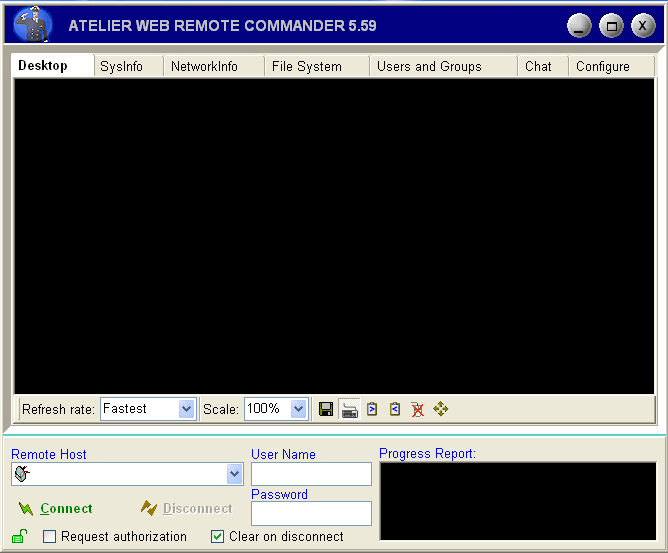Image resolution: width=668 pixels, height=553 pixels.
Task: Switch to the SysInfo tab
Action: click(128, 66)
